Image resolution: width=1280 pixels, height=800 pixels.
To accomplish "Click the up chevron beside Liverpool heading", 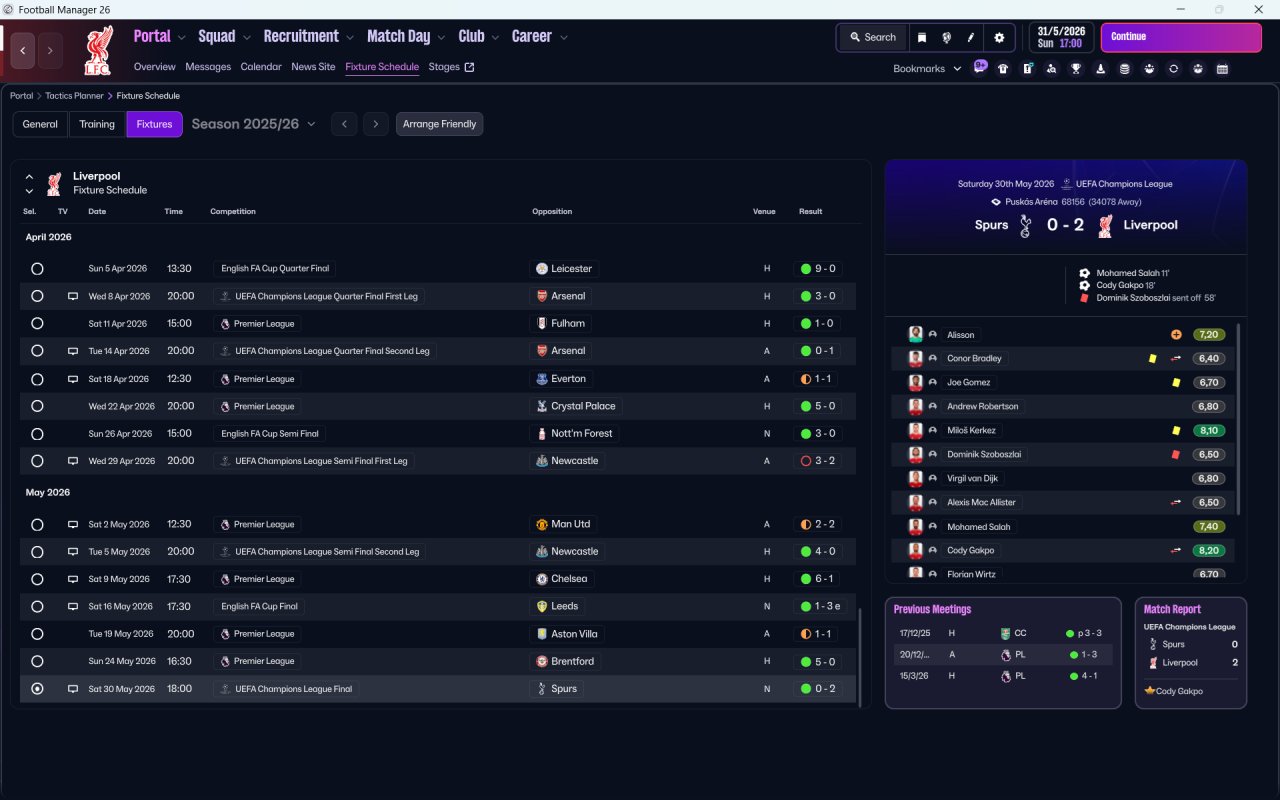I will pos(29,176).
